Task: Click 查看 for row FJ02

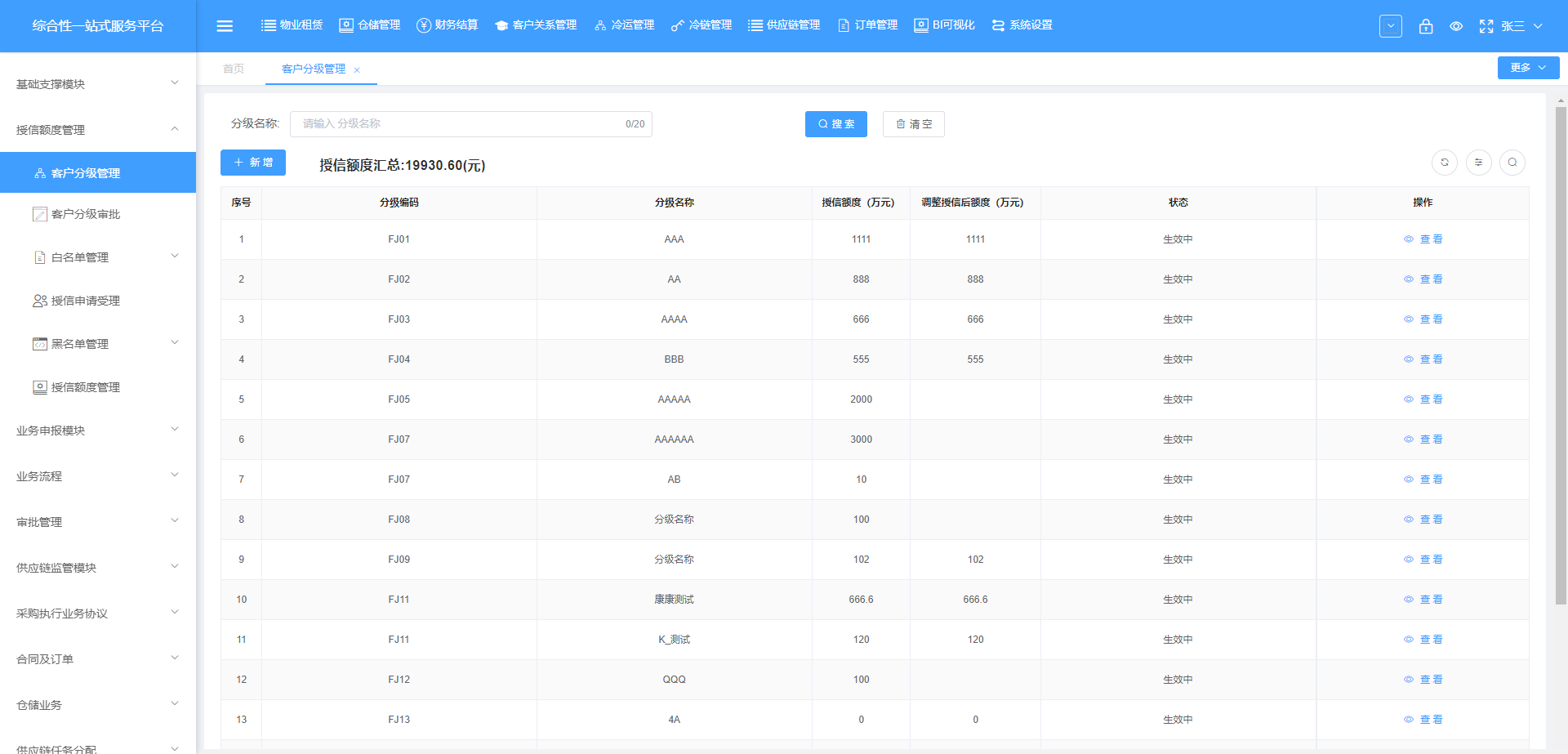Action: pos(1423,279)
